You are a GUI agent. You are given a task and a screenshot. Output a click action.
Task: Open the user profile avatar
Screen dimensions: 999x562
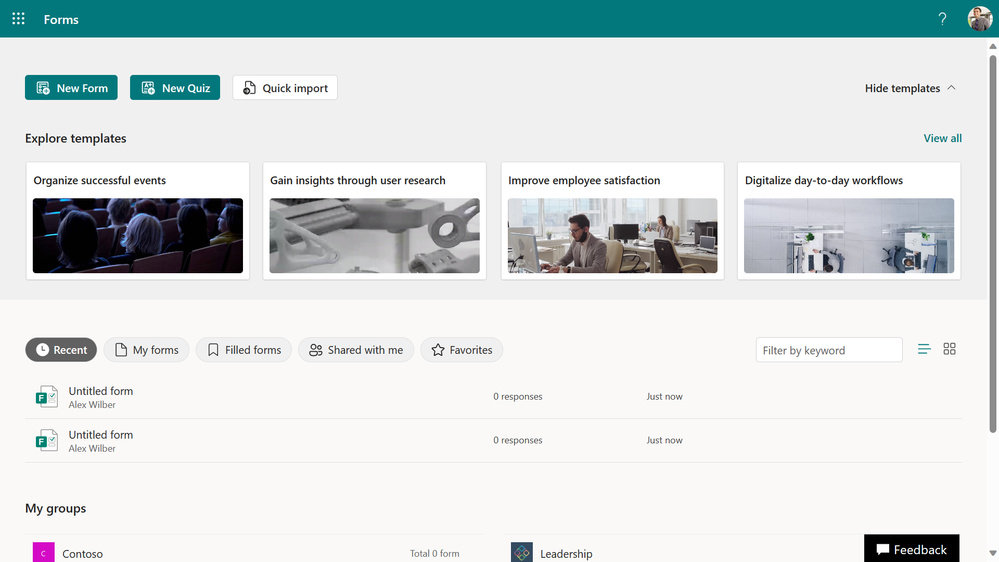point(980,19)
